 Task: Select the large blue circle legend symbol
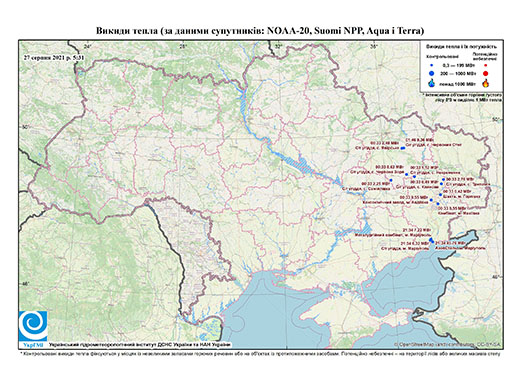432,73
